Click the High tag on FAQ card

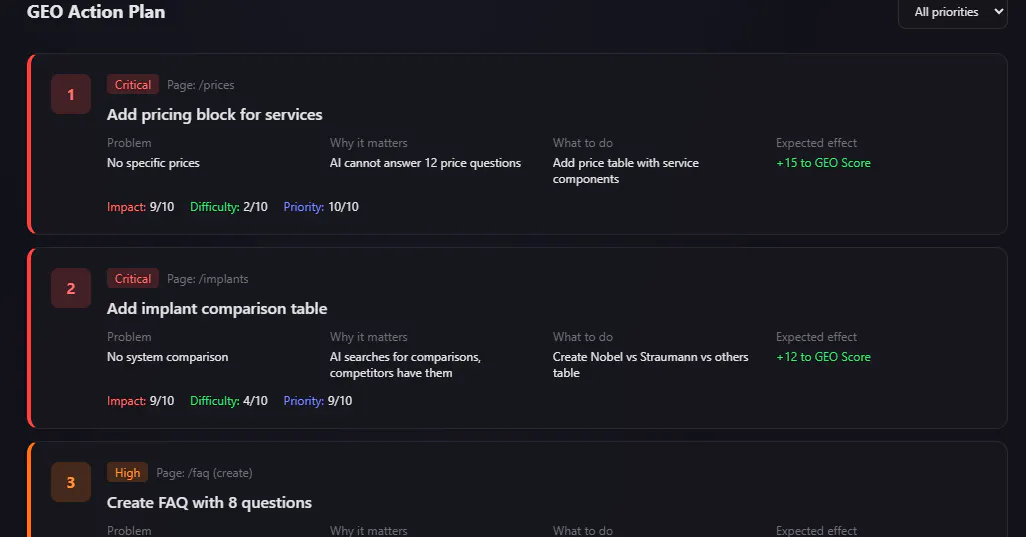pos(128,472)
